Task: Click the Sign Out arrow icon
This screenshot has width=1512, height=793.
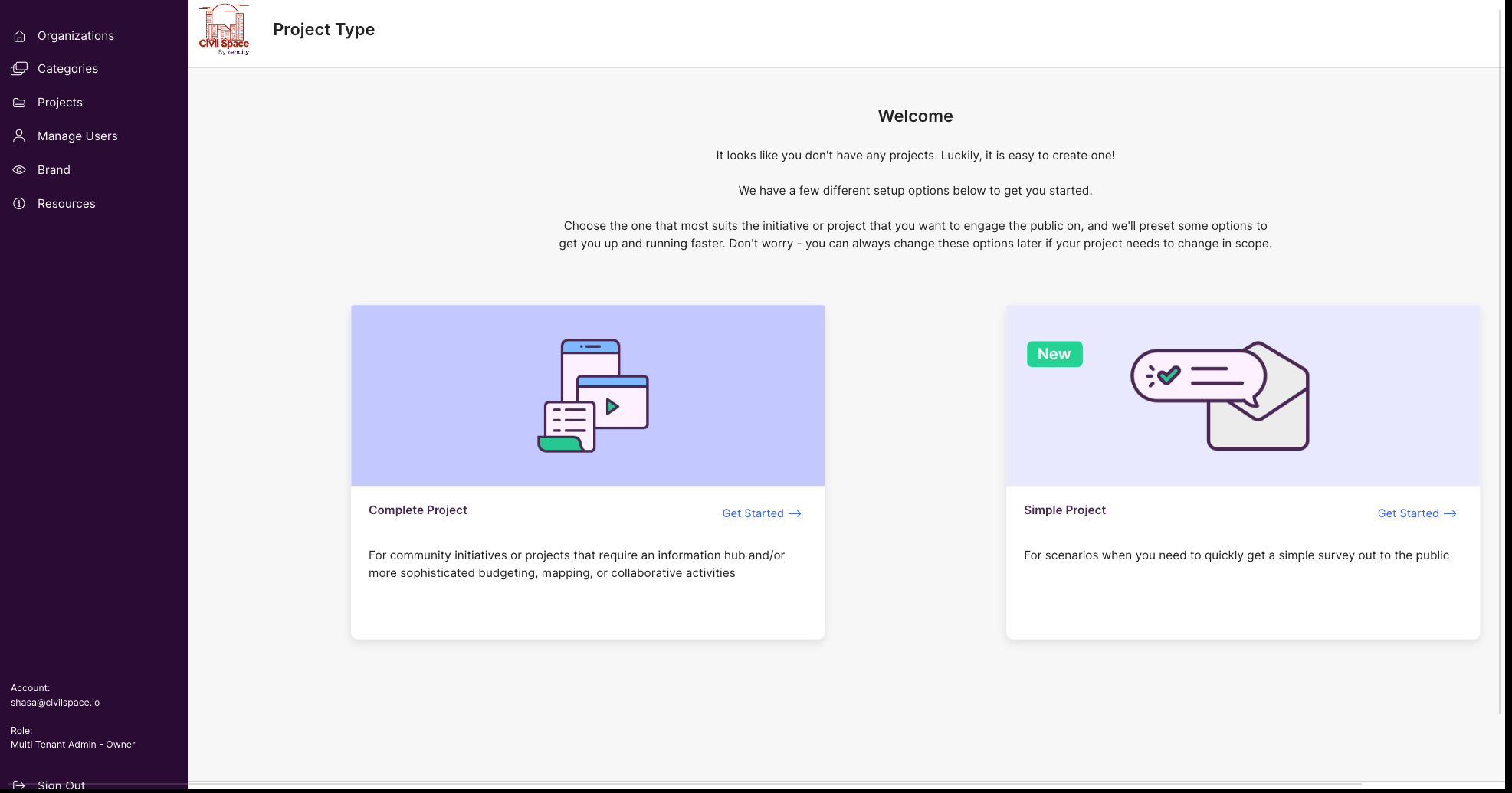Action: [x=19, y=785]
